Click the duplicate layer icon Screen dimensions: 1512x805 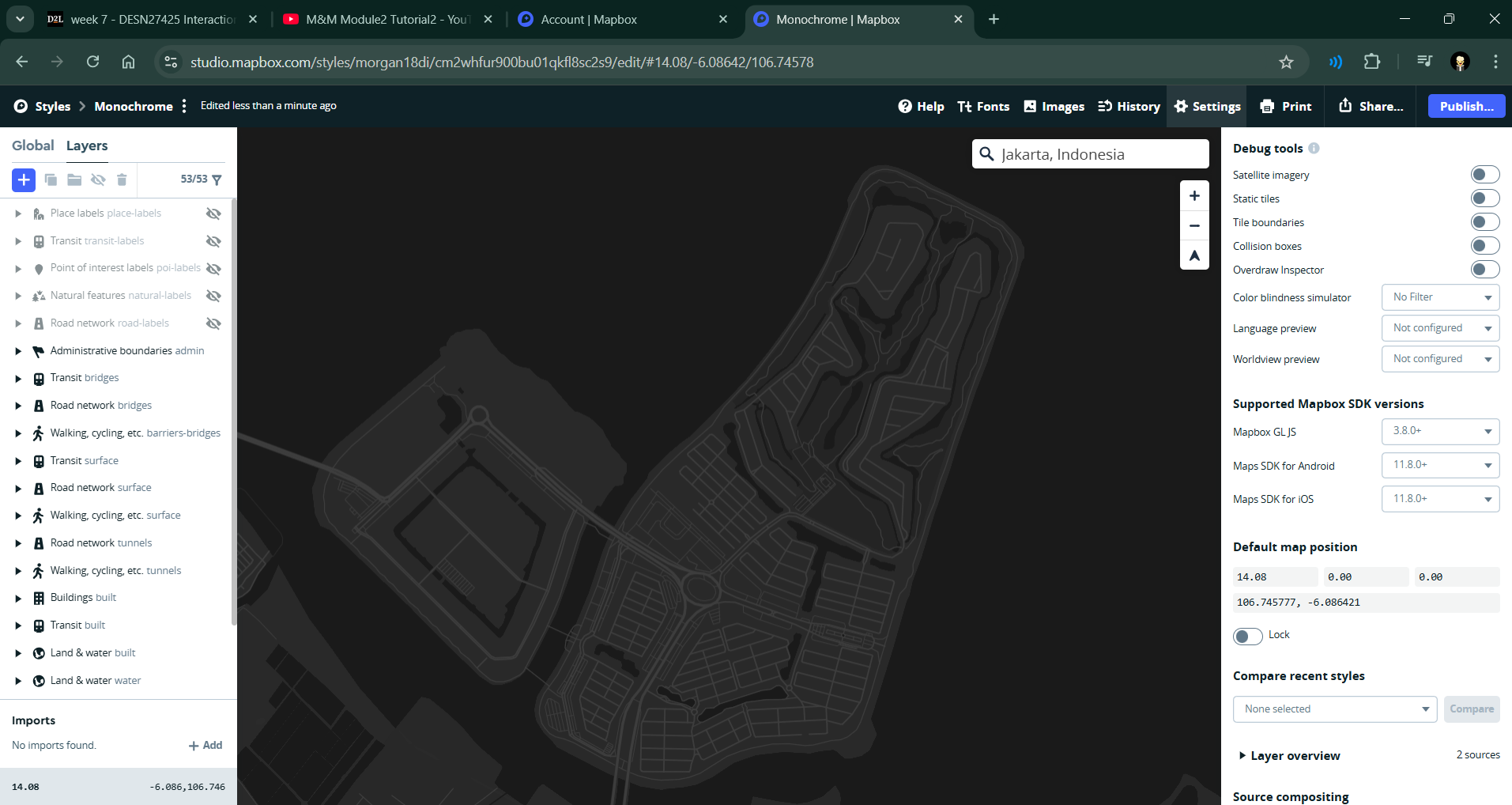pos(51,180)
